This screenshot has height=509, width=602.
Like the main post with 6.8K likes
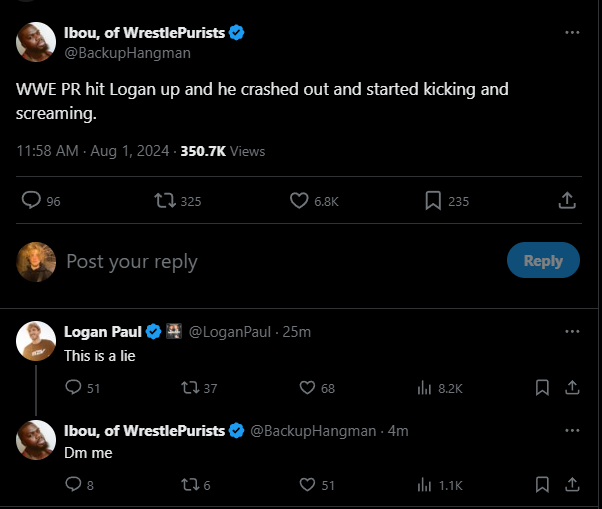(299, 201)
